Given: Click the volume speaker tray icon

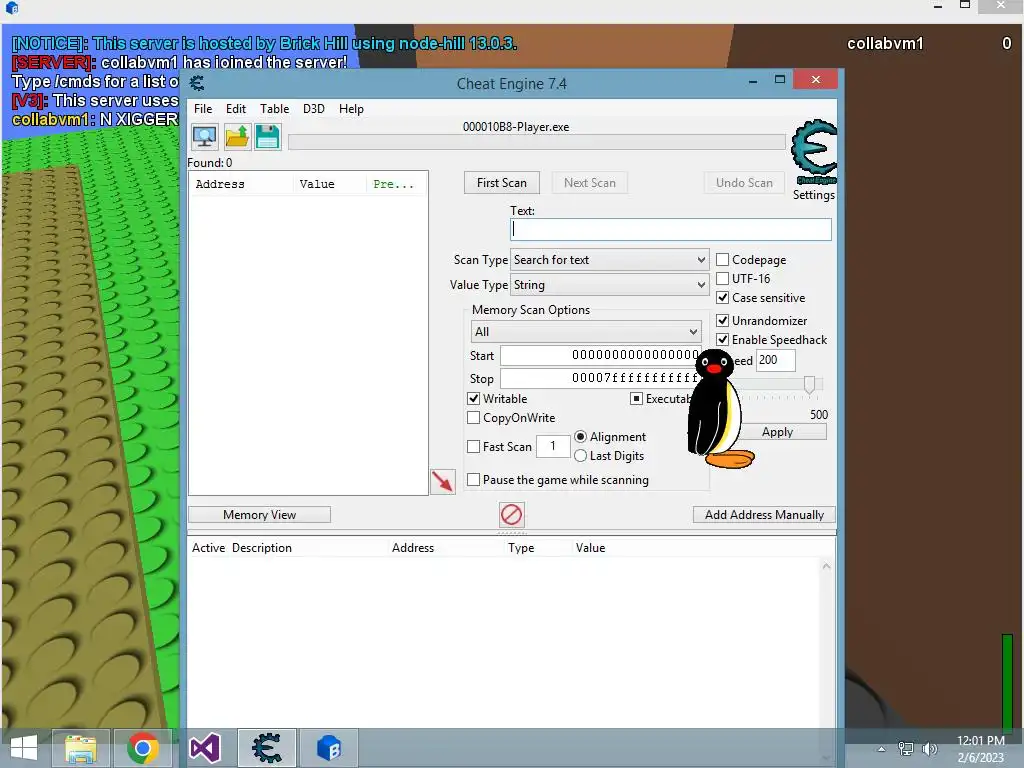Looking at the screenshot, I should (x=929, y=749).
